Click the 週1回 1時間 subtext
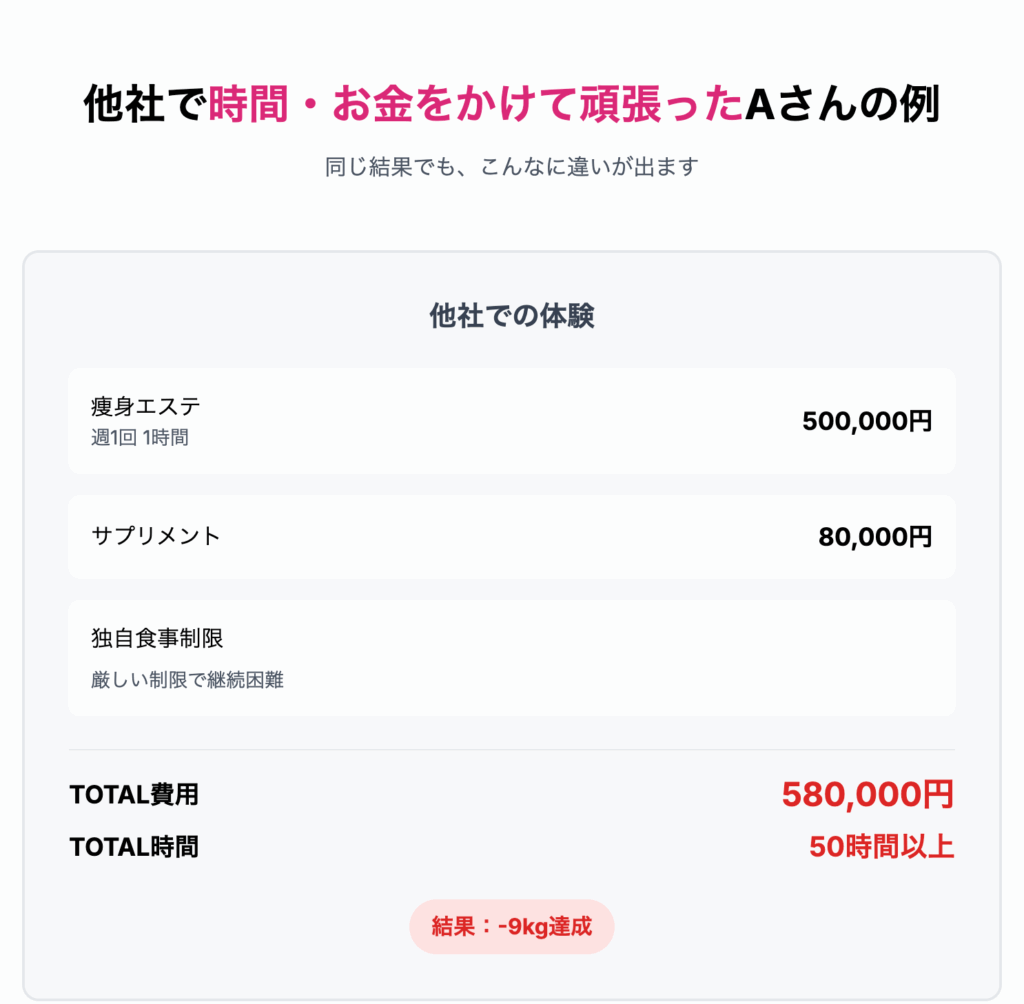Image resolution: width=1024 pixels, height=1004 pixels. coord(140,438)
